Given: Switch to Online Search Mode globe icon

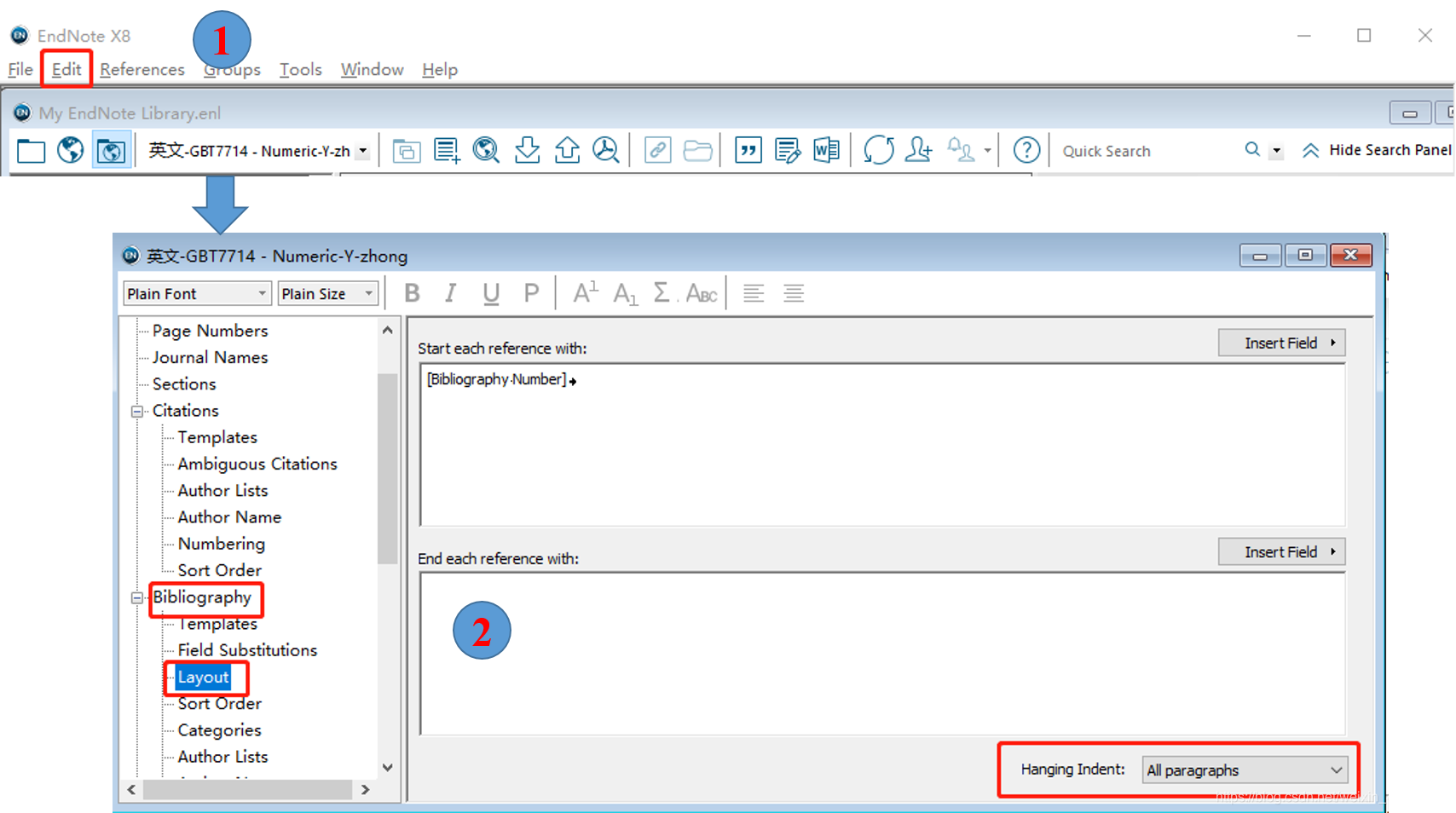Looking at the screenshot, I should pyautogui.click(x=71, y=151).
